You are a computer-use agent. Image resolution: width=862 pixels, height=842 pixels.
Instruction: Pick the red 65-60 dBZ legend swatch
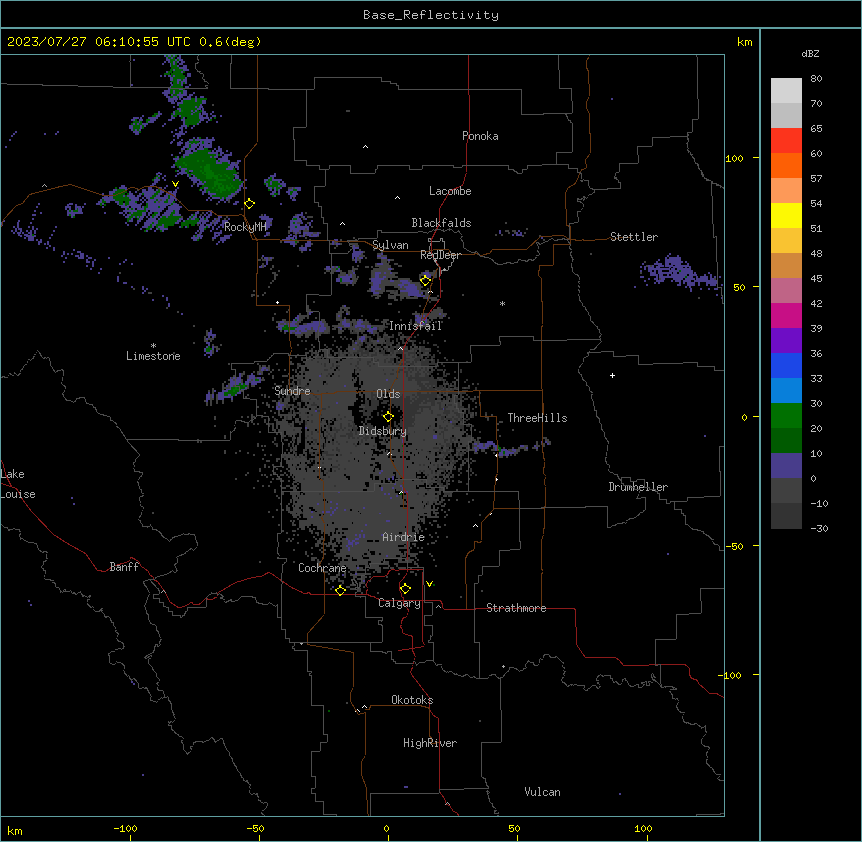pos(786,141)
